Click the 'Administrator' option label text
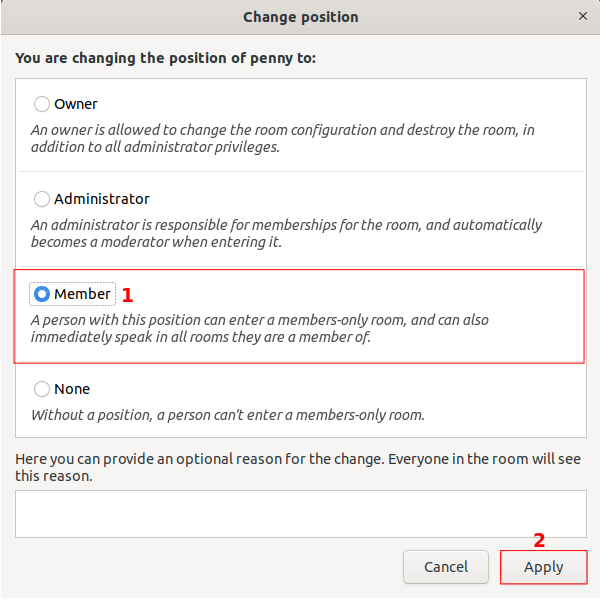The width and height of the screenshot is (600, 600). tap(102, 199)
